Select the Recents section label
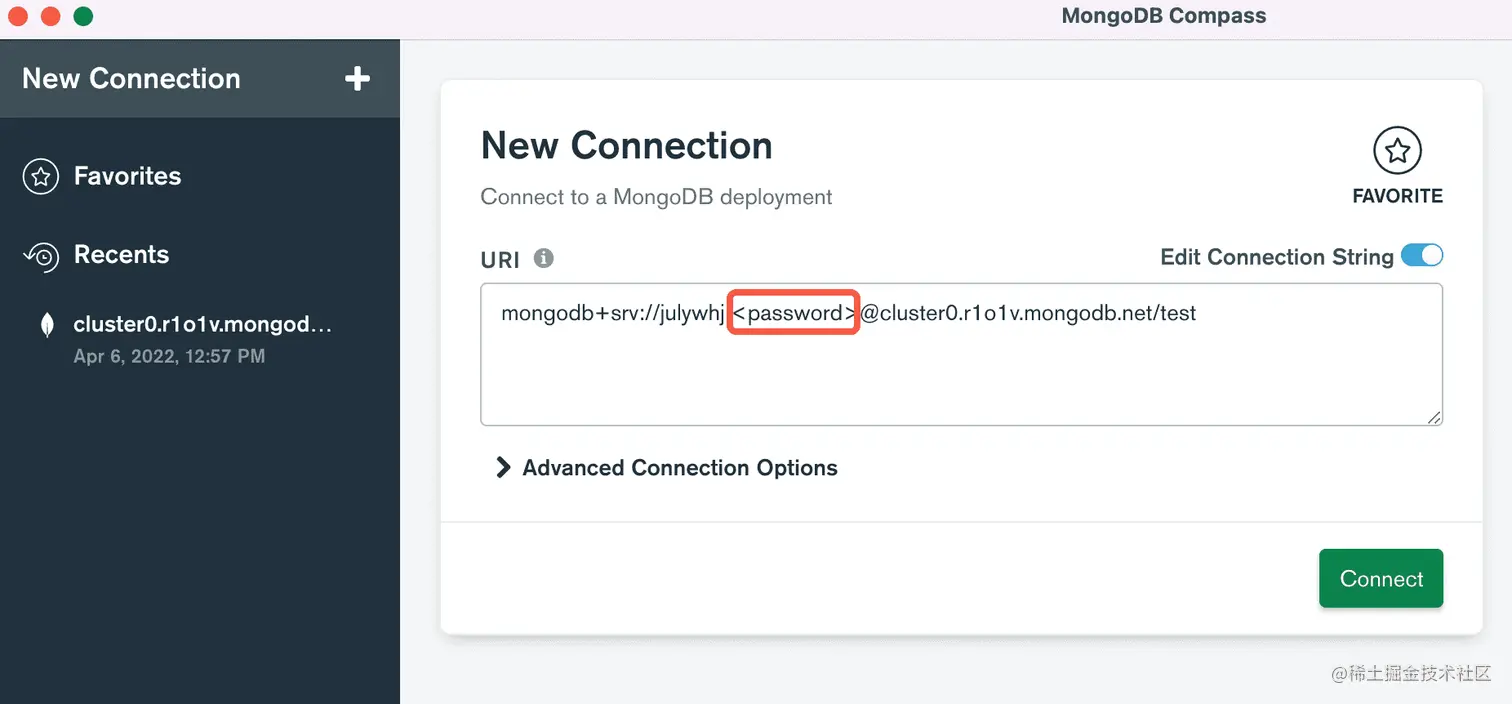The image size is (1512, 704). (121, 255)
